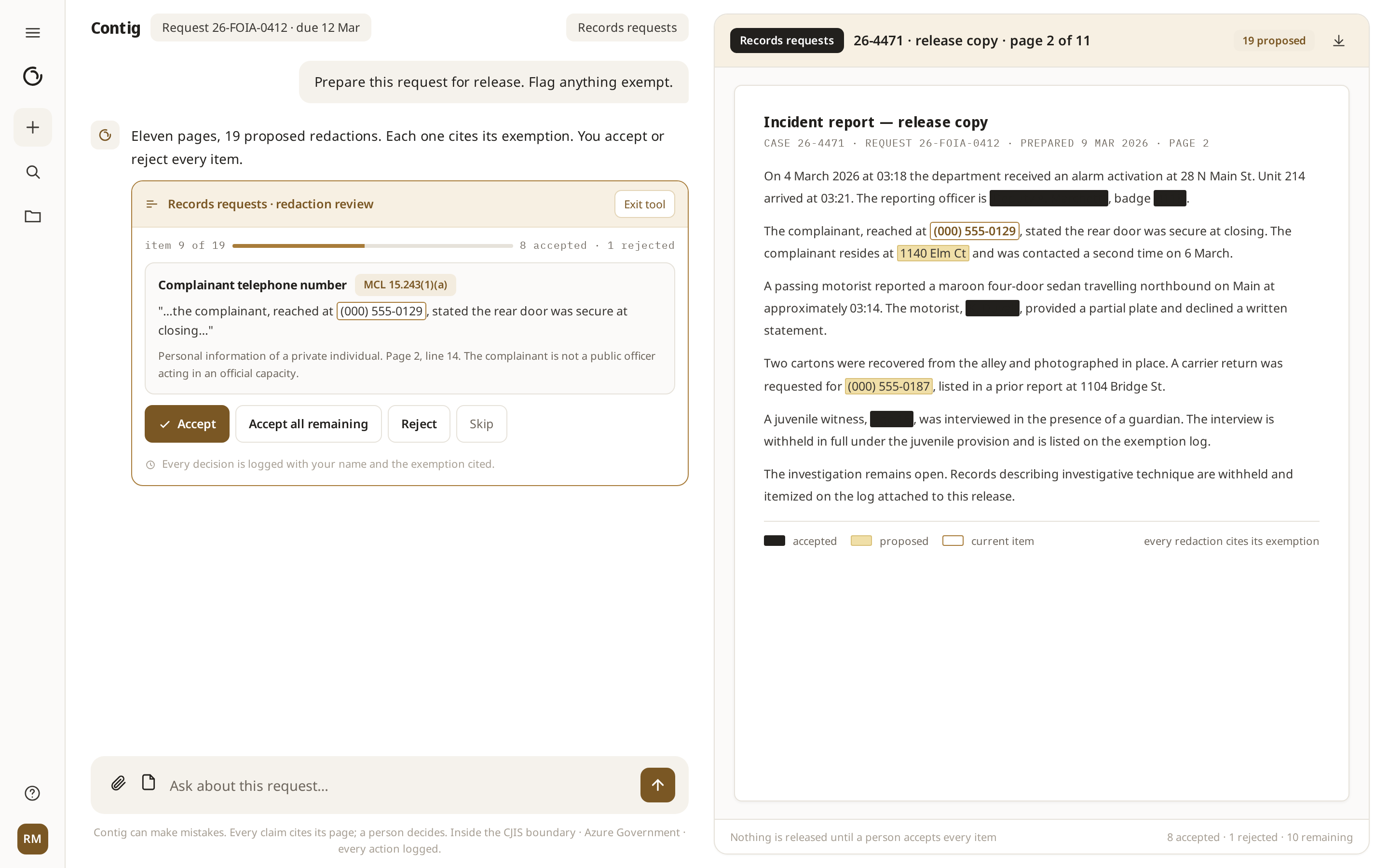Click the Incident report release copy heading
Screen dimensions: 1389x868
(875, 122)
